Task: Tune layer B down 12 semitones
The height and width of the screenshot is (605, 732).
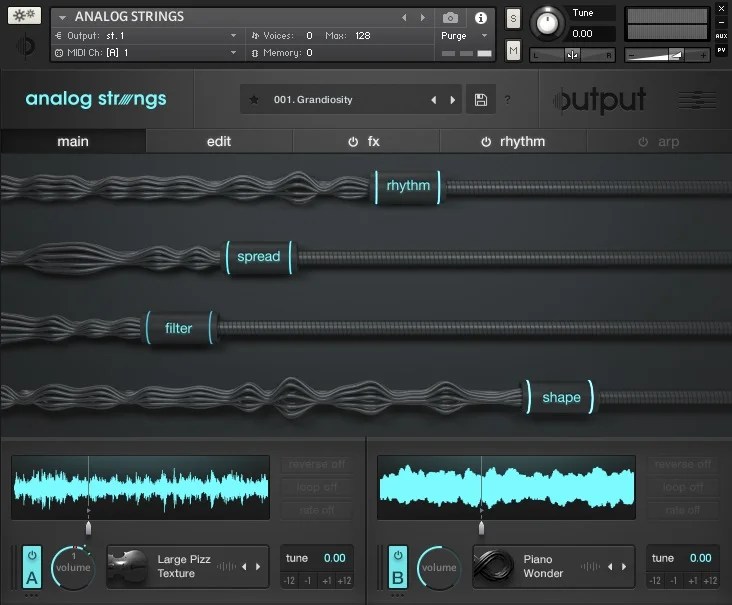Action: click(x=655, y=581)
